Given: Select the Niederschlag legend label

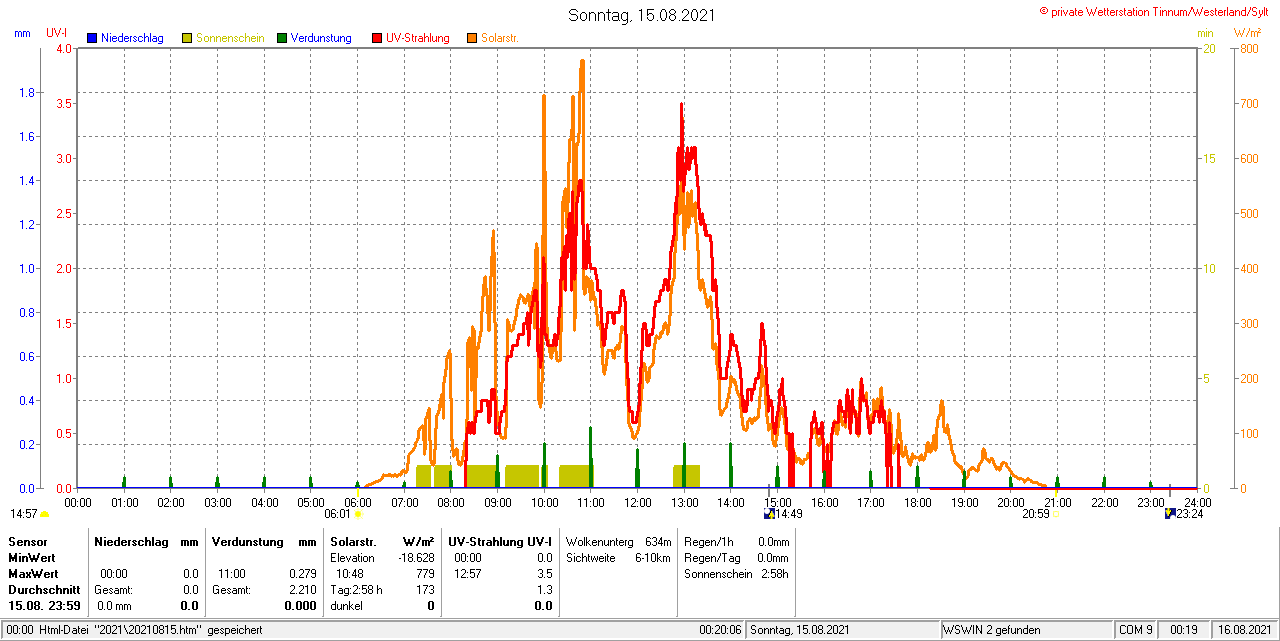Looking at the screenshot, I should (132, 38).
